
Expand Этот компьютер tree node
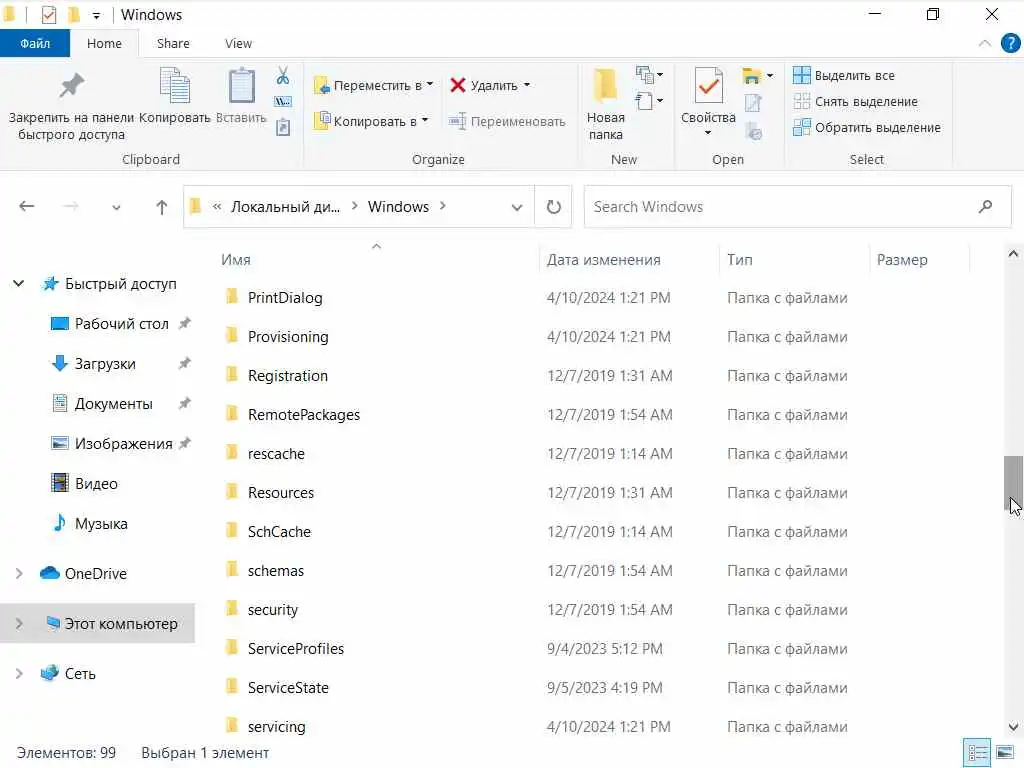pyautogui.click(x=19, y=624)
